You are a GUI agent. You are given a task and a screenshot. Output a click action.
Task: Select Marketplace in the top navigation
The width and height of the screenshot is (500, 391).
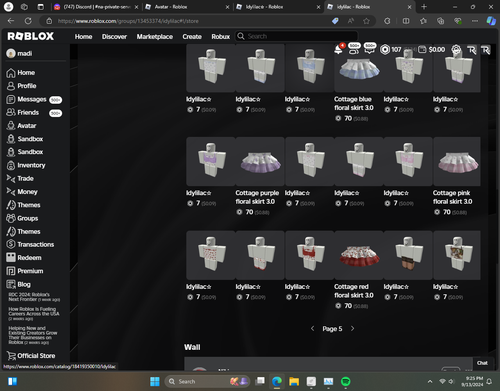tap(155, 36)
